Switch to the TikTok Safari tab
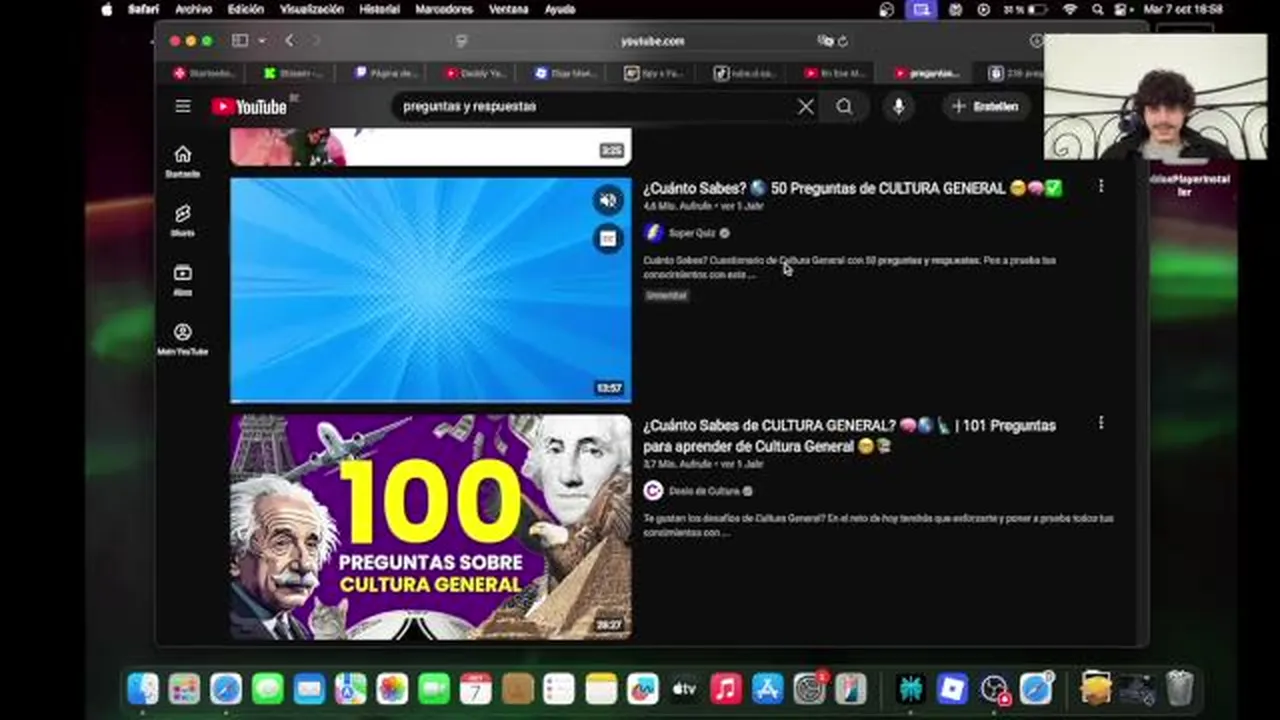The image size is (1280, 720). [745, 73]
